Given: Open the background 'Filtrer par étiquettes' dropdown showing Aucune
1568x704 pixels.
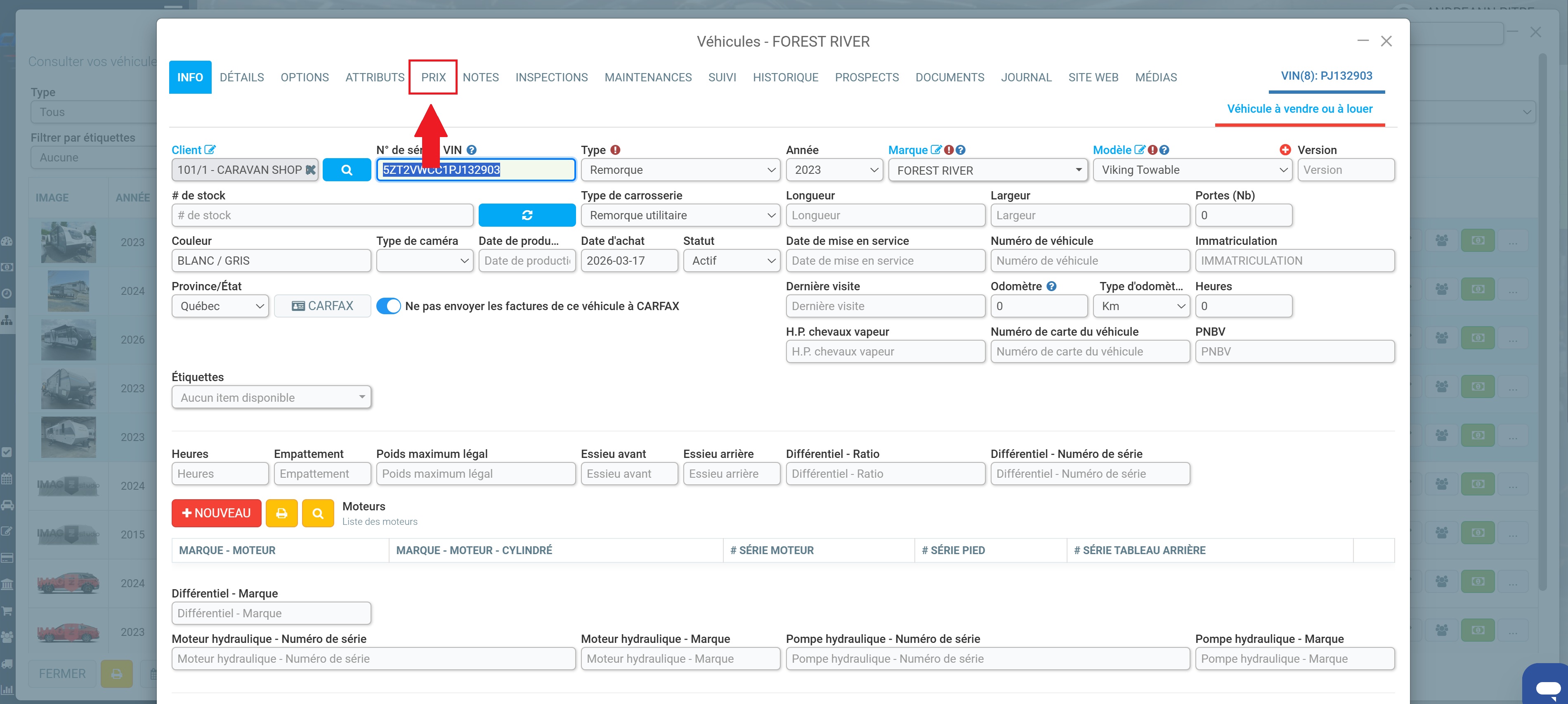Looking at the screenshot, I should [x=94, y=157].
